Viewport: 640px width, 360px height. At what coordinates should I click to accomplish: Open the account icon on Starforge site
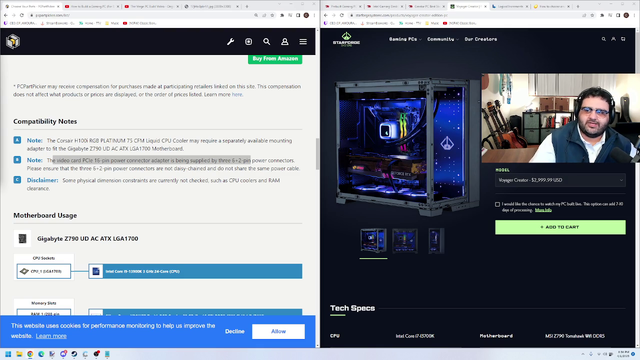[613, 39]
